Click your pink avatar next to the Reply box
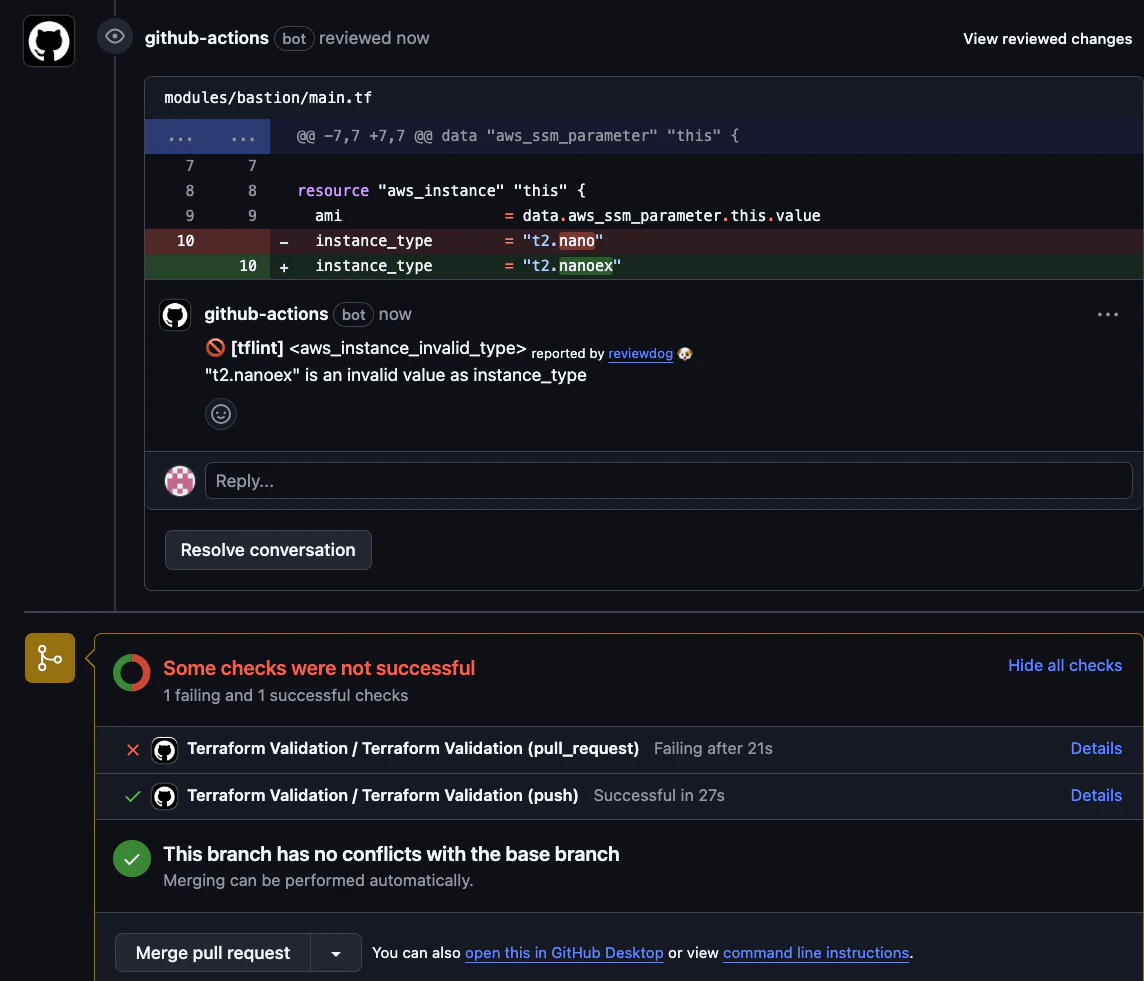The height and width of the screenshot is (981, 1144). [179, 481]
